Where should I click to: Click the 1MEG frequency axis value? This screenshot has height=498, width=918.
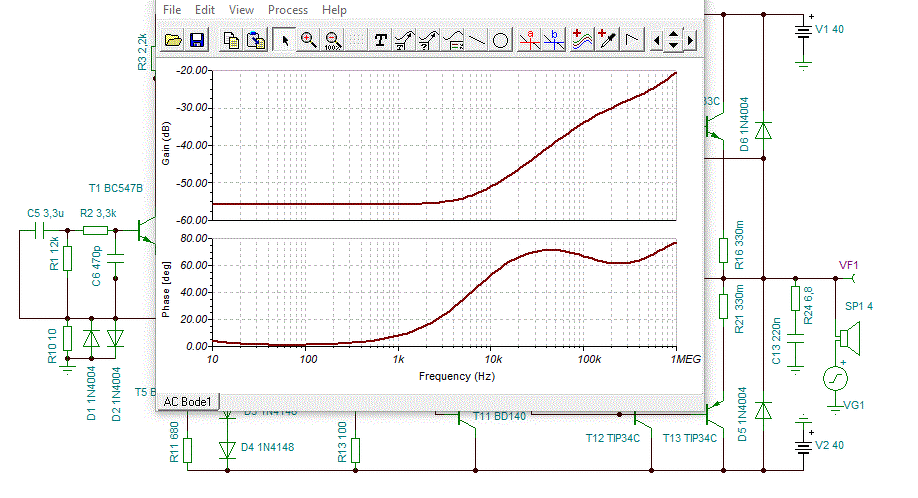[x=685, y=359]
